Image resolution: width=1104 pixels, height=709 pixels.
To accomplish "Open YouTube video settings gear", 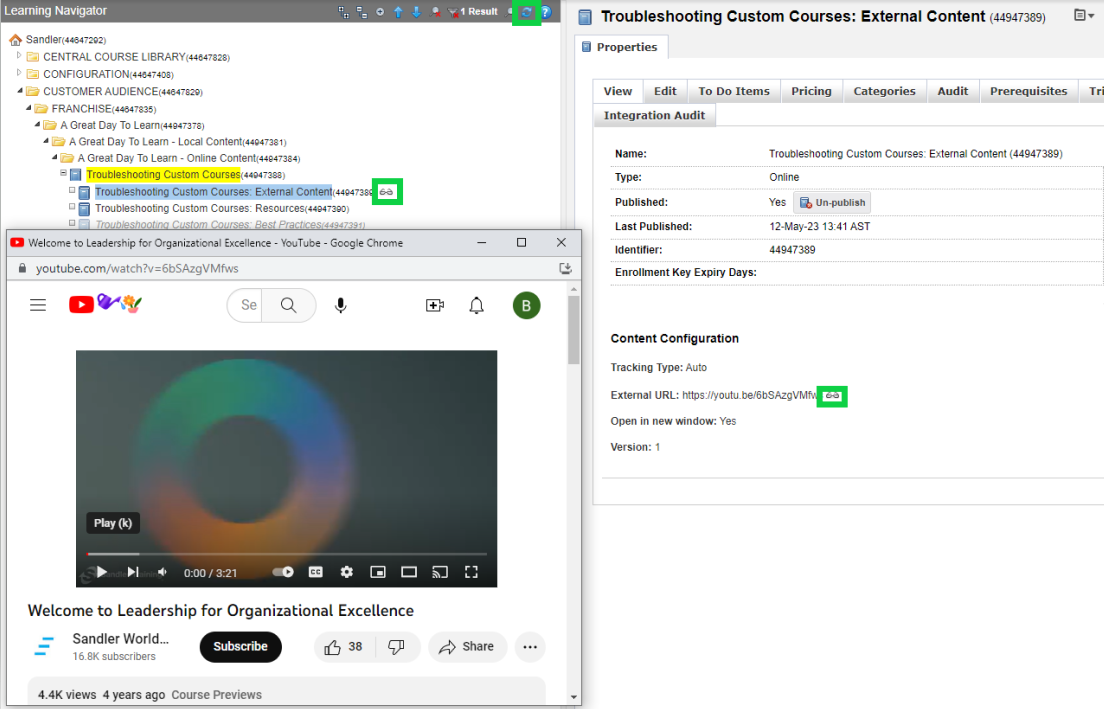I will (347, 572).
